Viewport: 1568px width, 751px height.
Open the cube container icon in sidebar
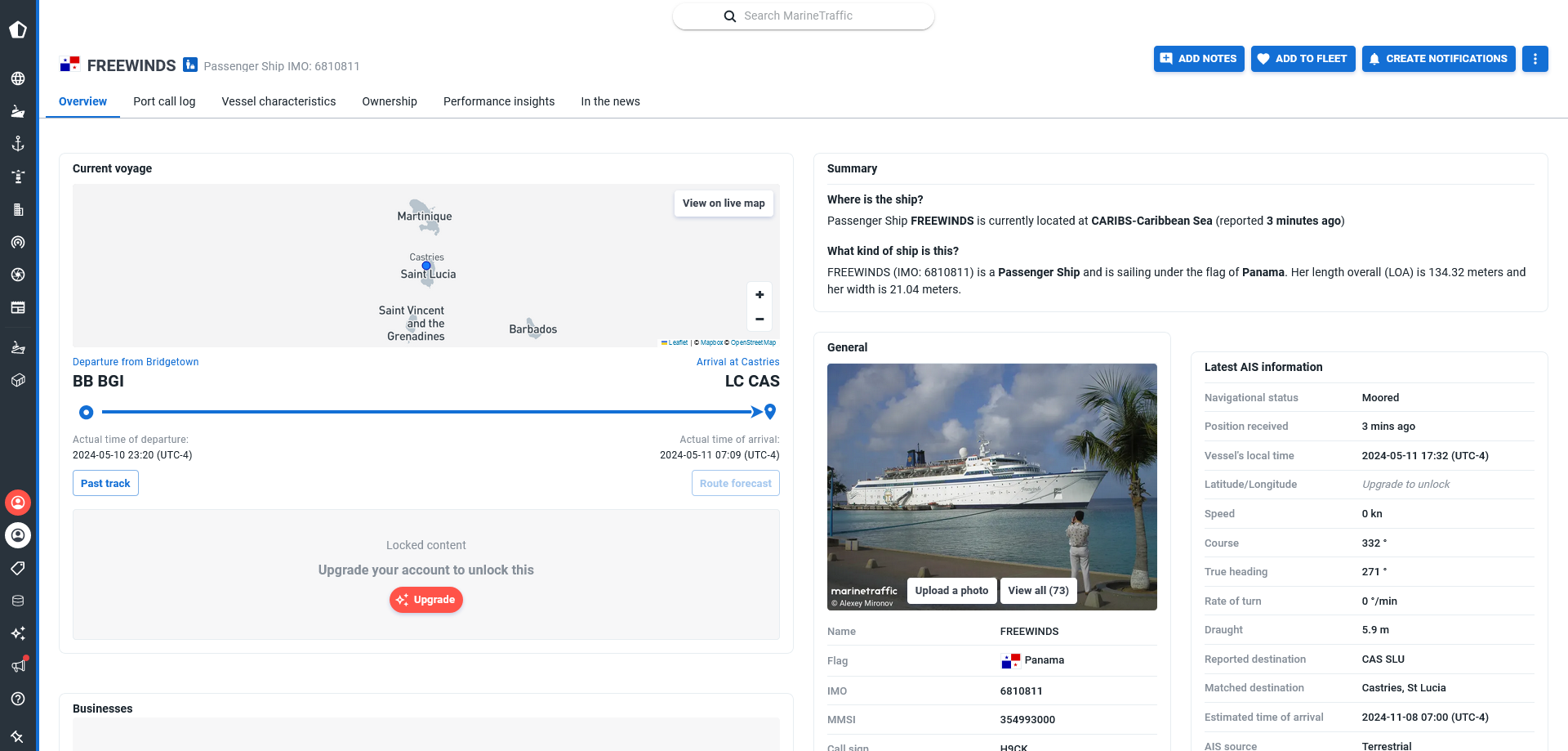point(18,380)
